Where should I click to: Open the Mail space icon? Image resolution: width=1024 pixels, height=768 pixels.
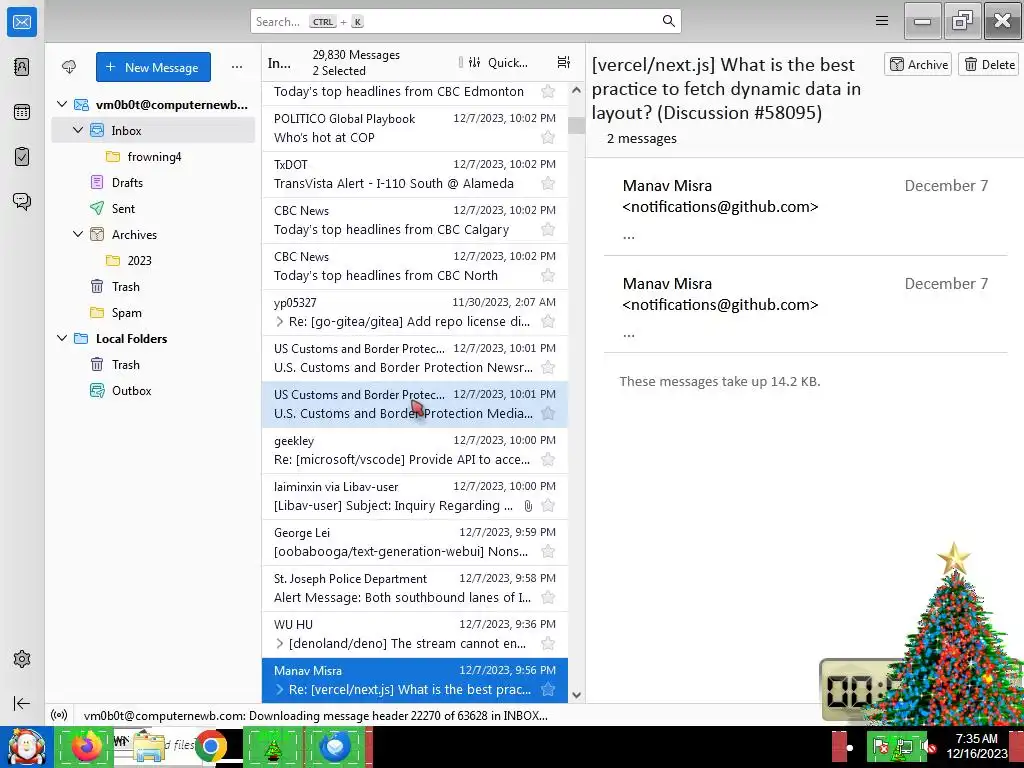coord(22,22)
